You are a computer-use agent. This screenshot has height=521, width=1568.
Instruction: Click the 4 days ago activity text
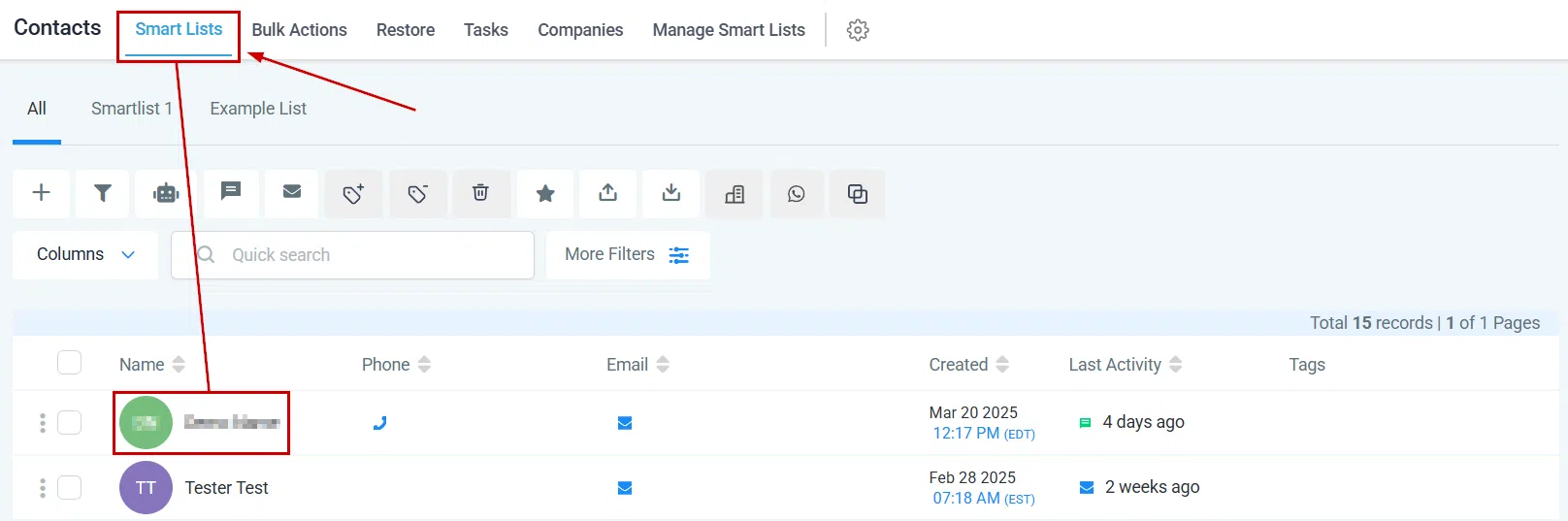click(1143, 422)
